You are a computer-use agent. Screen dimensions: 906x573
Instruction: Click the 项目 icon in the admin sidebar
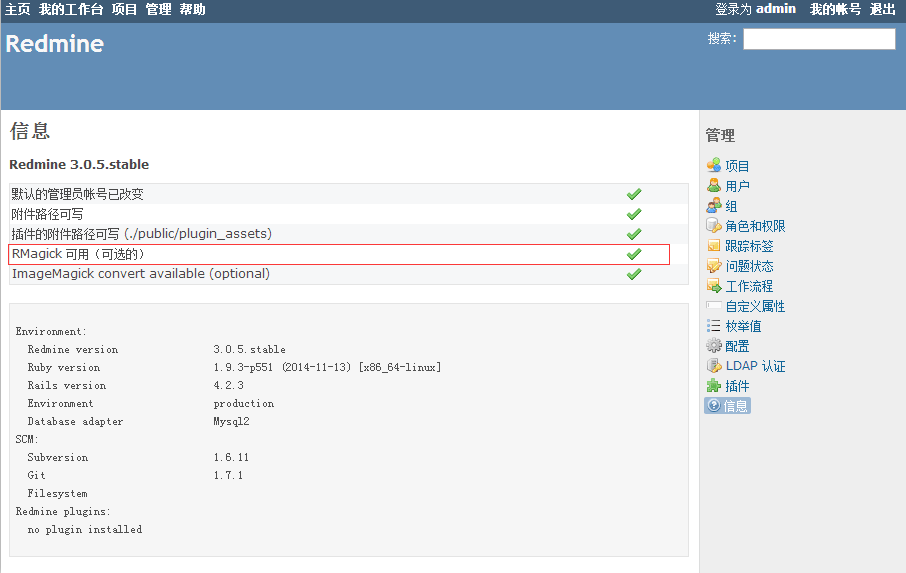(x=714, y=165)
